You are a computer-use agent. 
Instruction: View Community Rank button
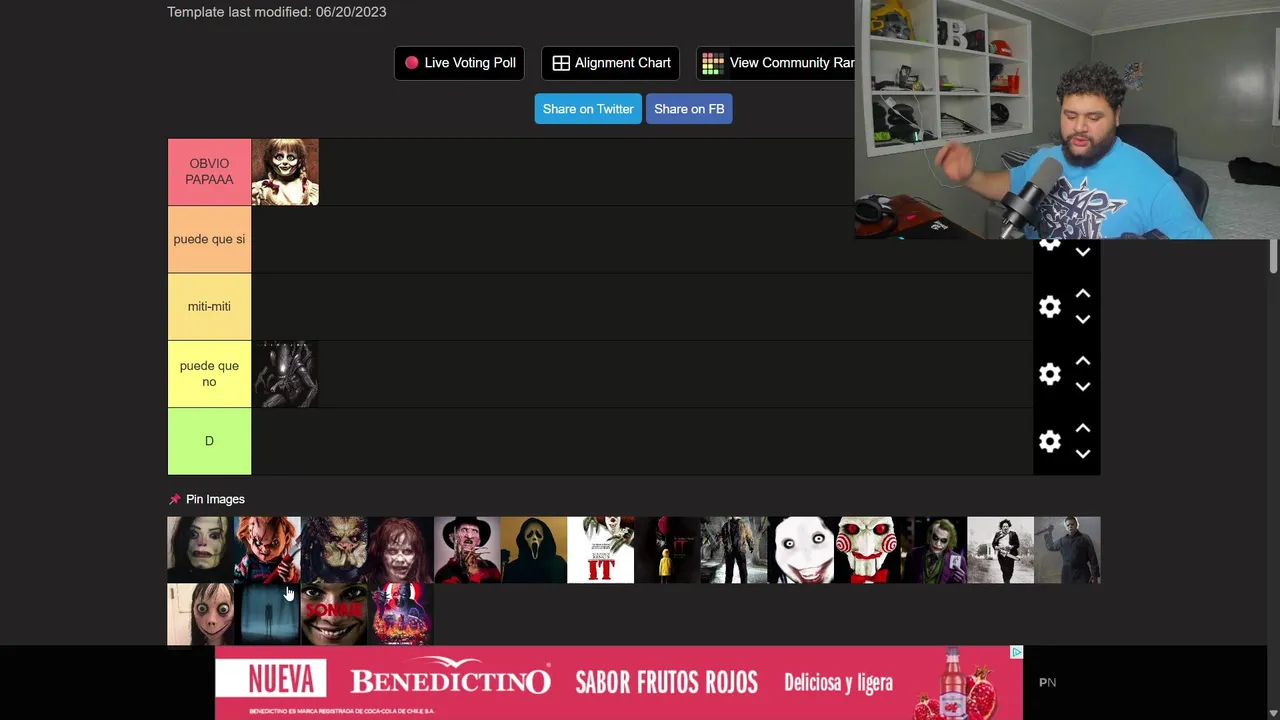coord(776,63)
